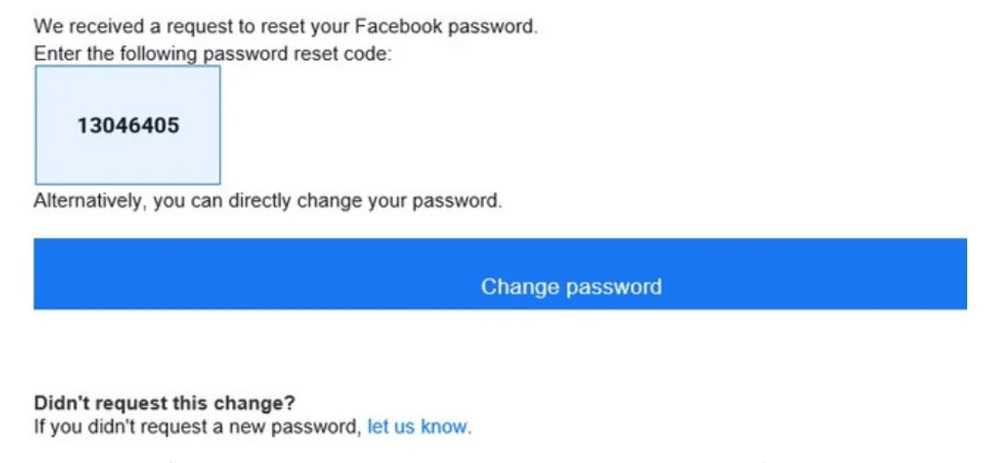This screenshot has width=1000, height=463.
Task: Click the 'We received a request' sentence
Action: pyautogui.click(x=286, y=27)
